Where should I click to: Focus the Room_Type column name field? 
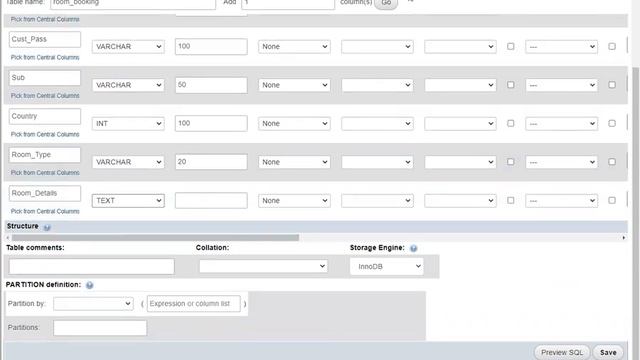coord(45,155)
